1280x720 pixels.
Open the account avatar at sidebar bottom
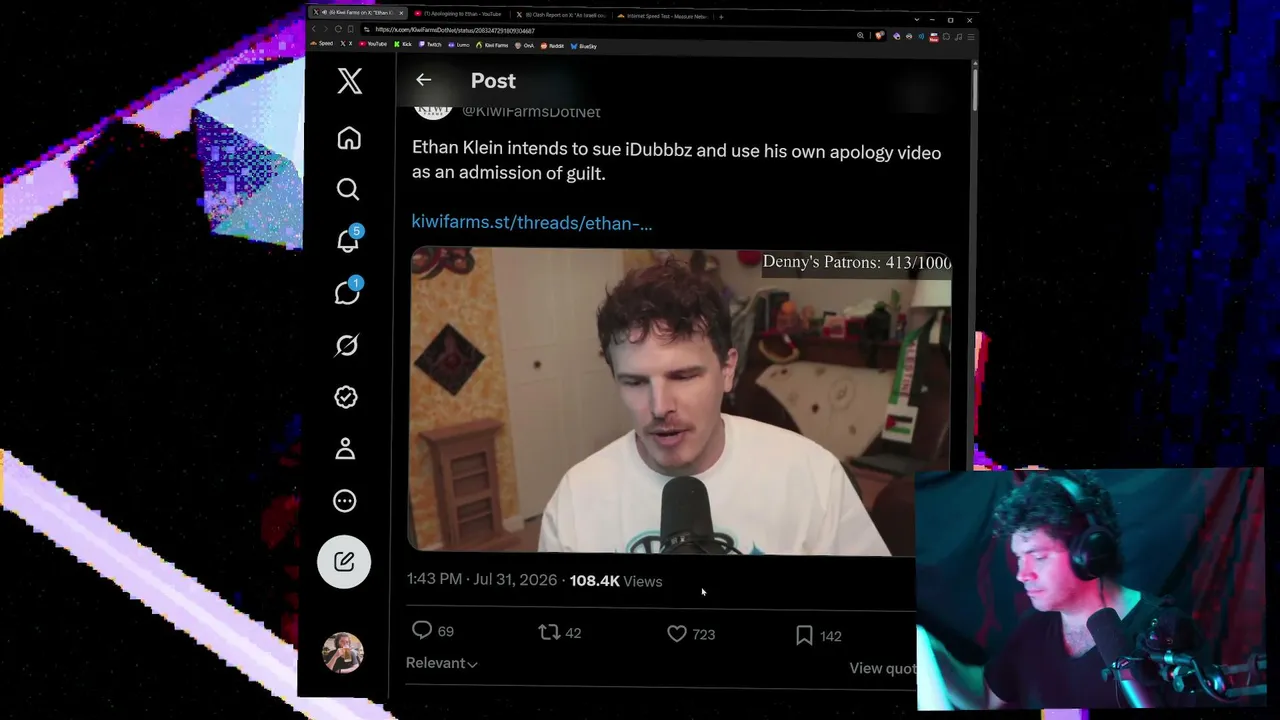(x=342, y=652)
